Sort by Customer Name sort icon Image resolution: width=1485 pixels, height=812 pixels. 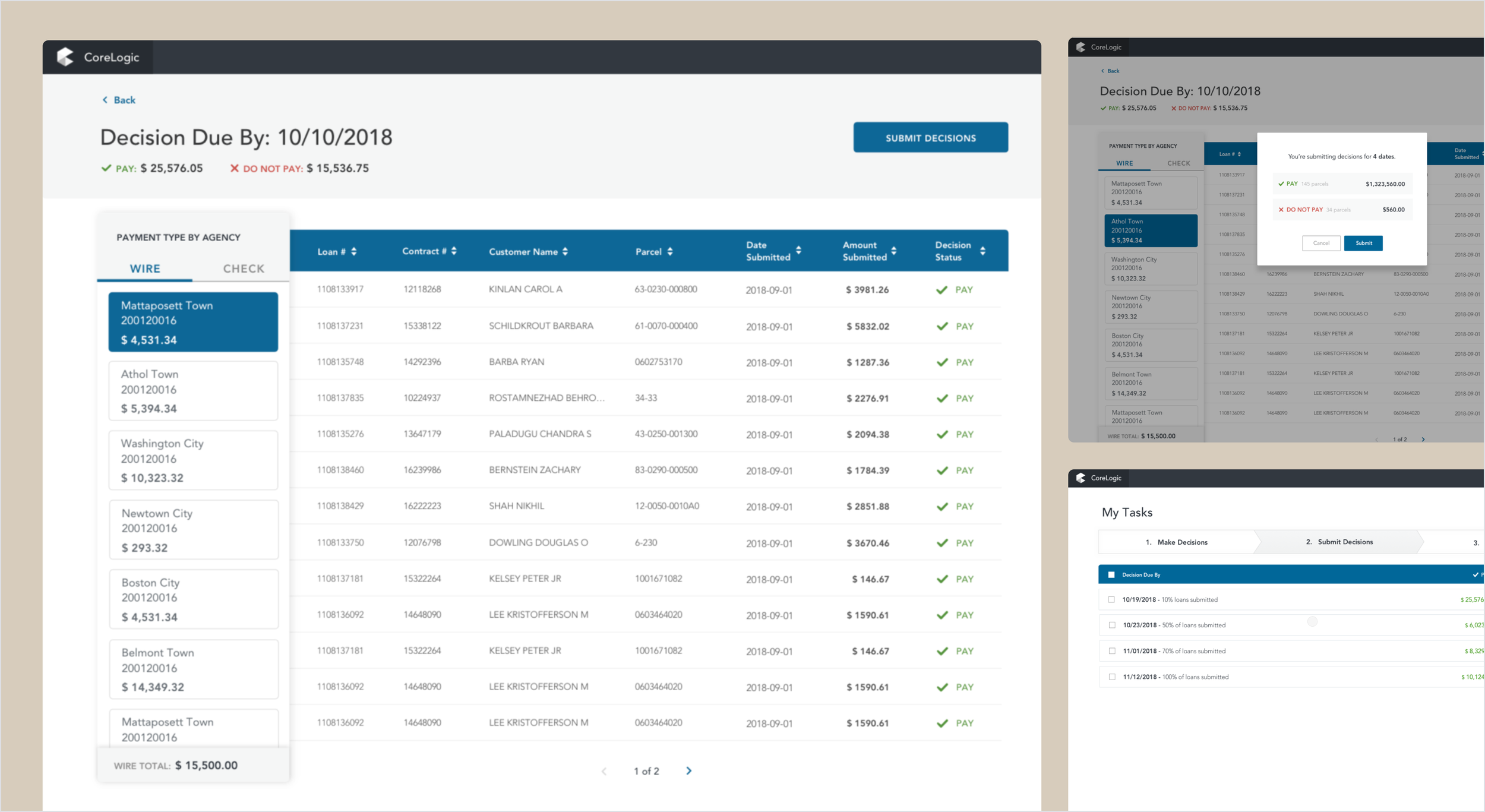click(x=565, y=252)
